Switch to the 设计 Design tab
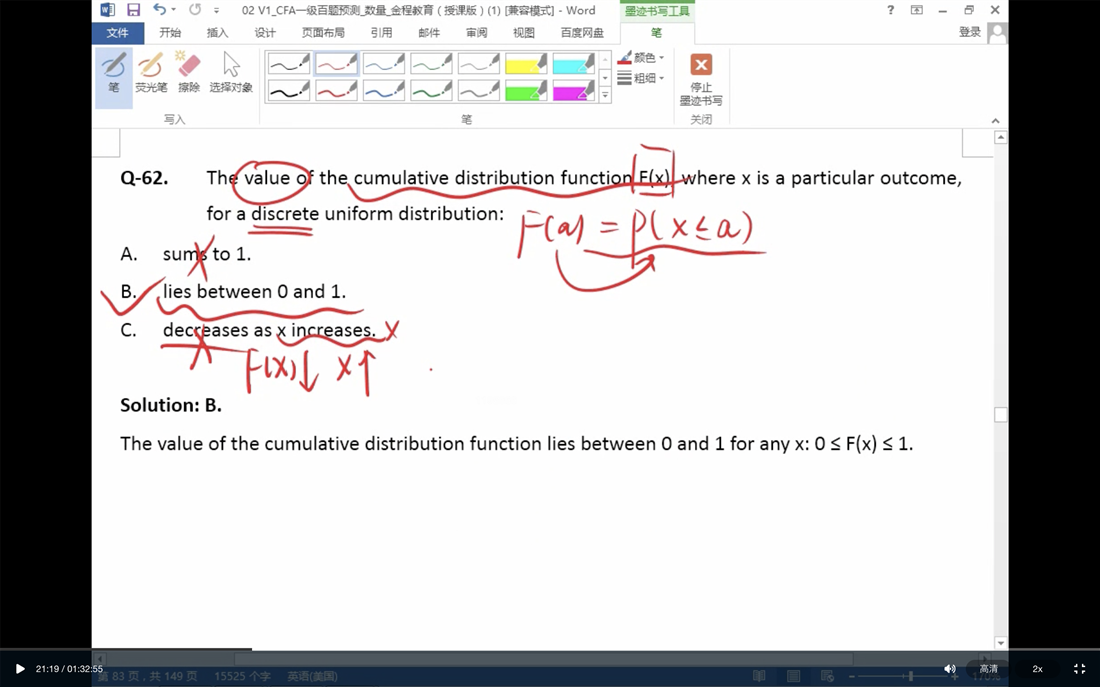 tap(265, 32)
